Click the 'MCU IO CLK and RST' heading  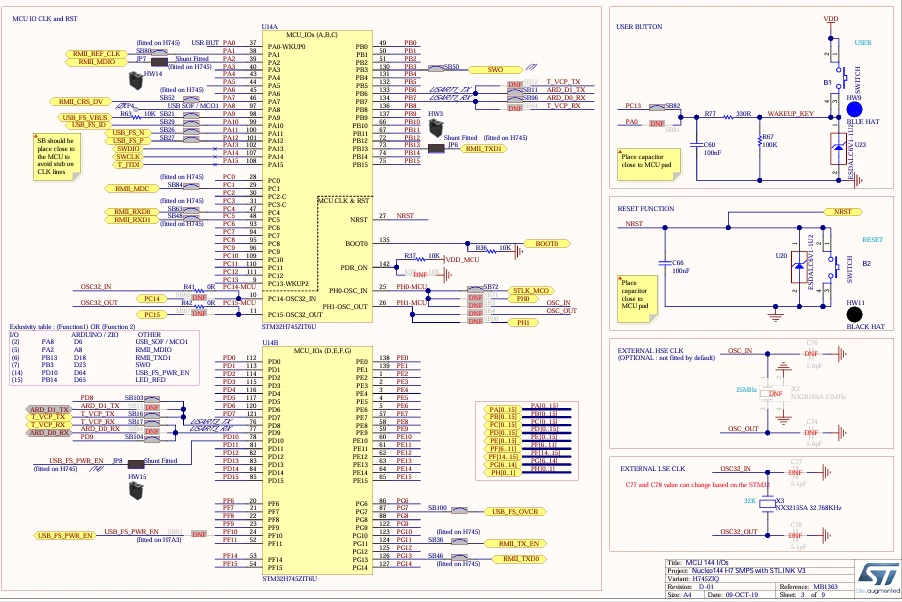45,18
